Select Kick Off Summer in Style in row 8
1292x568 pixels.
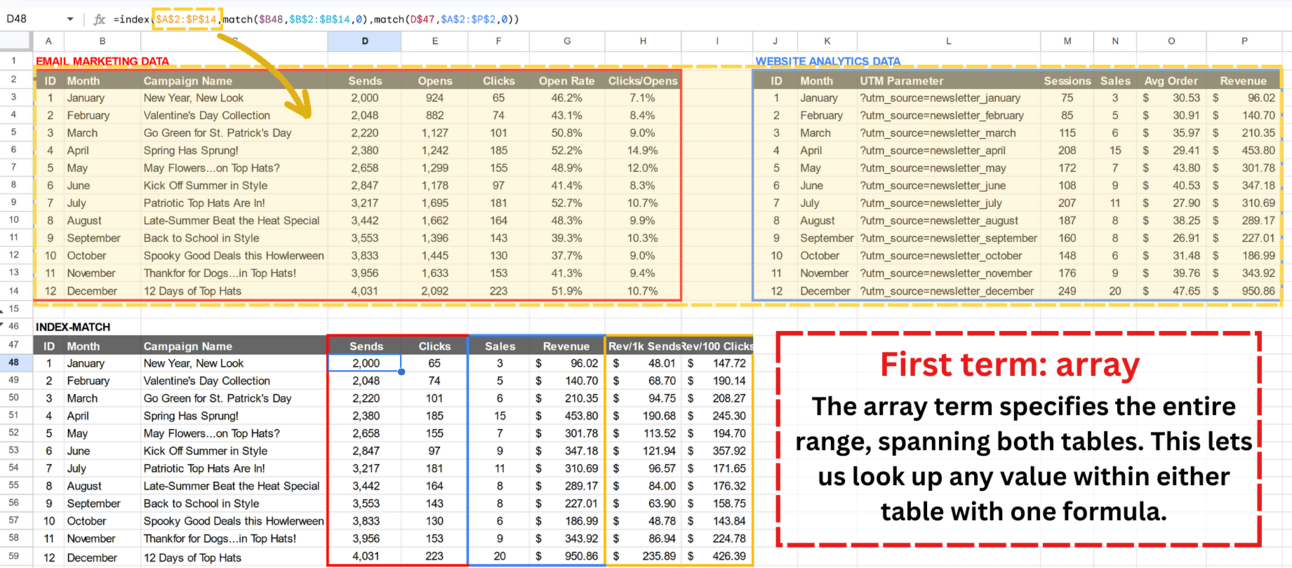(234, 186)
